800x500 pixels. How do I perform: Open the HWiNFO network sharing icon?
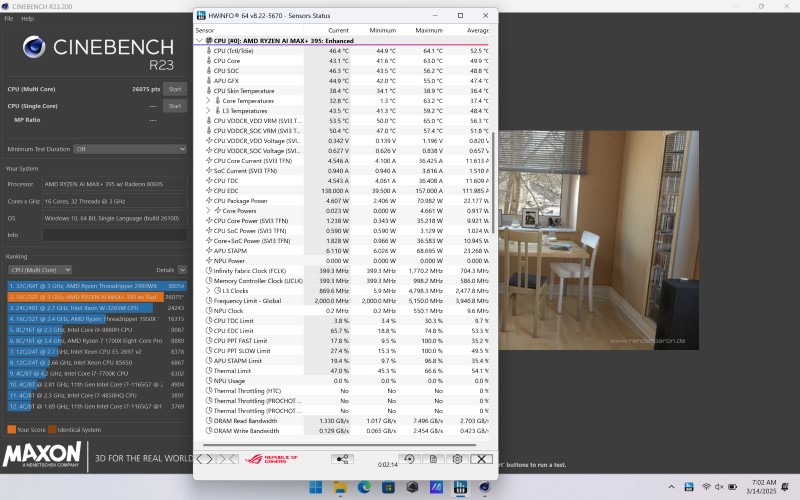point(342,459)
